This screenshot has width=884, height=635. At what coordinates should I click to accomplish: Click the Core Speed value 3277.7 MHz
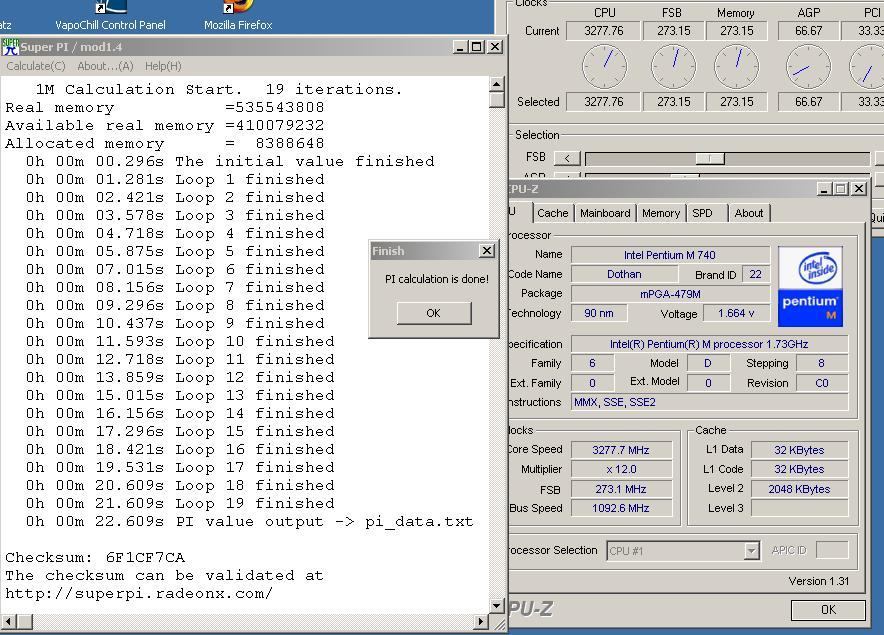pyautogui.click(x=621, y=450)
